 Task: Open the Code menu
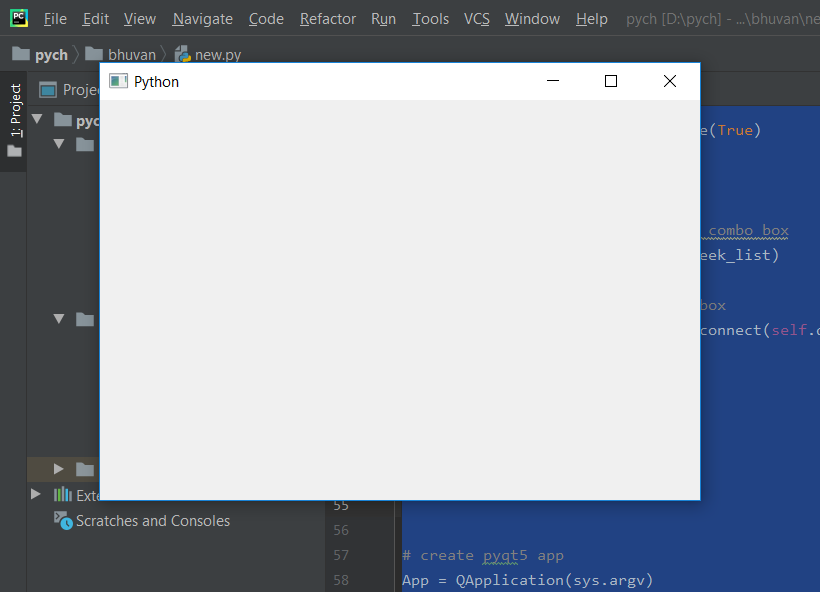(x=266, y=19)
